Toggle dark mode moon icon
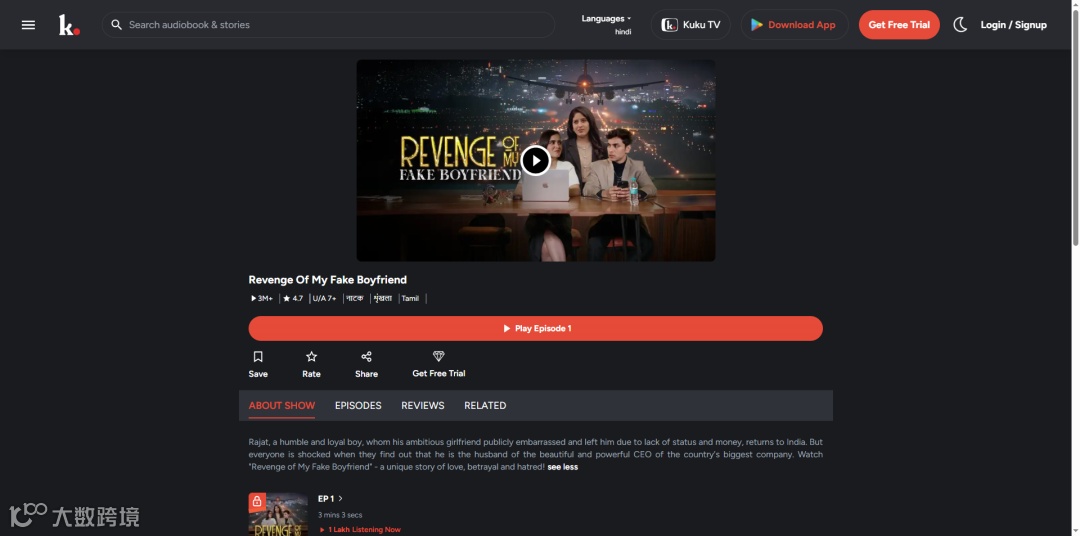Screen dimensions: 1080x536 (960, 25)
